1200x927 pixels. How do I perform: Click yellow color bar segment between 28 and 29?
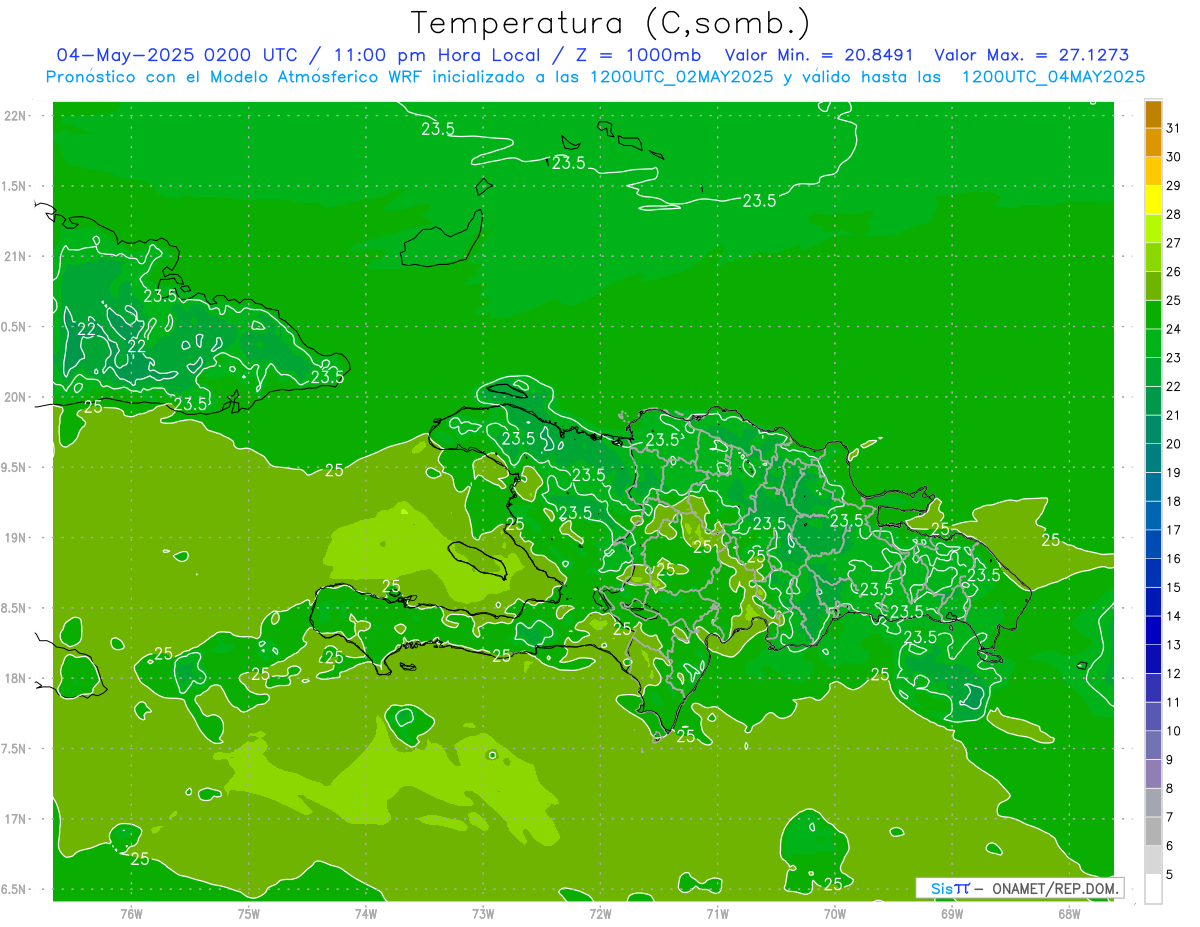[x=1153, y=200]
